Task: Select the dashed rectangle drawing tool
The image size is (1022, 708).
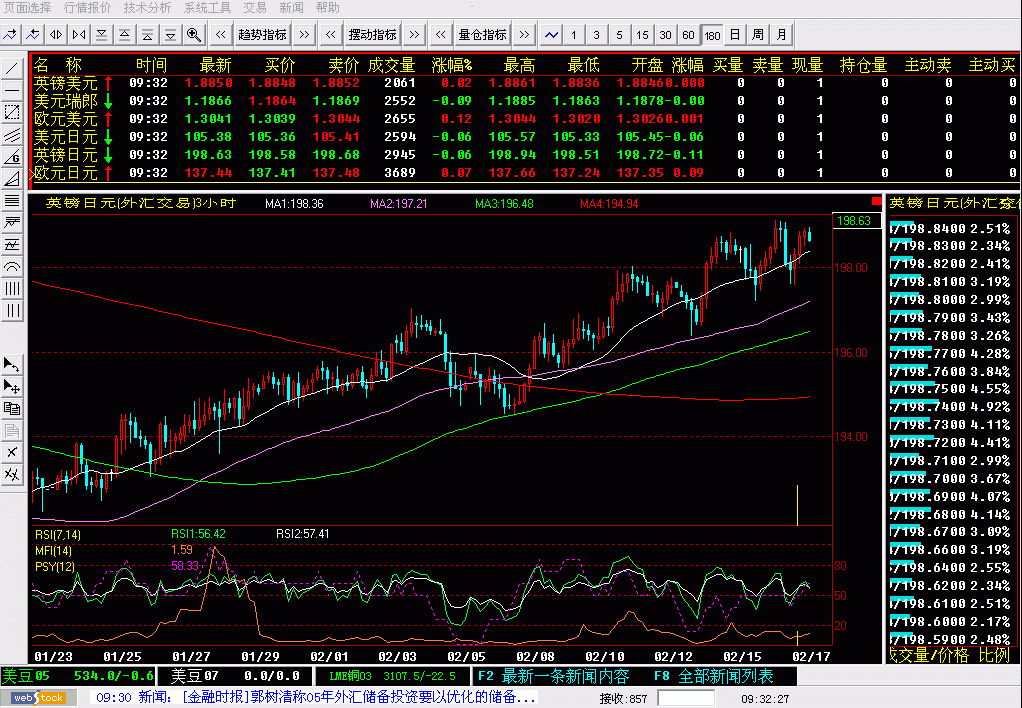Action: [12, 112]
